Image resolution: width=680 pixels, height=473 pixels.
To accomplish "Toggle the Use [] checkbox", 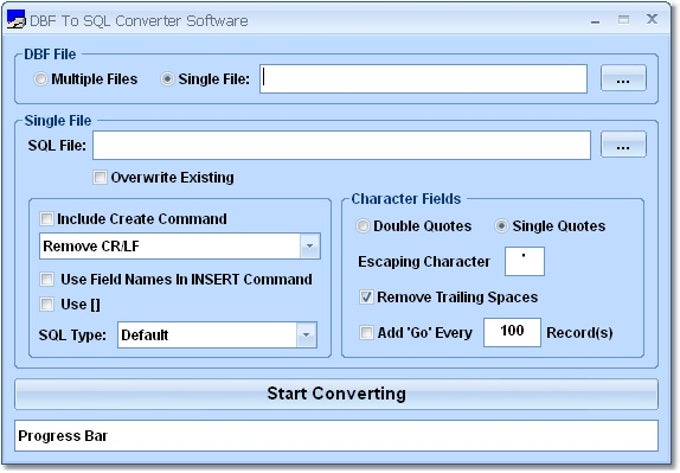I will pos(47,304).
